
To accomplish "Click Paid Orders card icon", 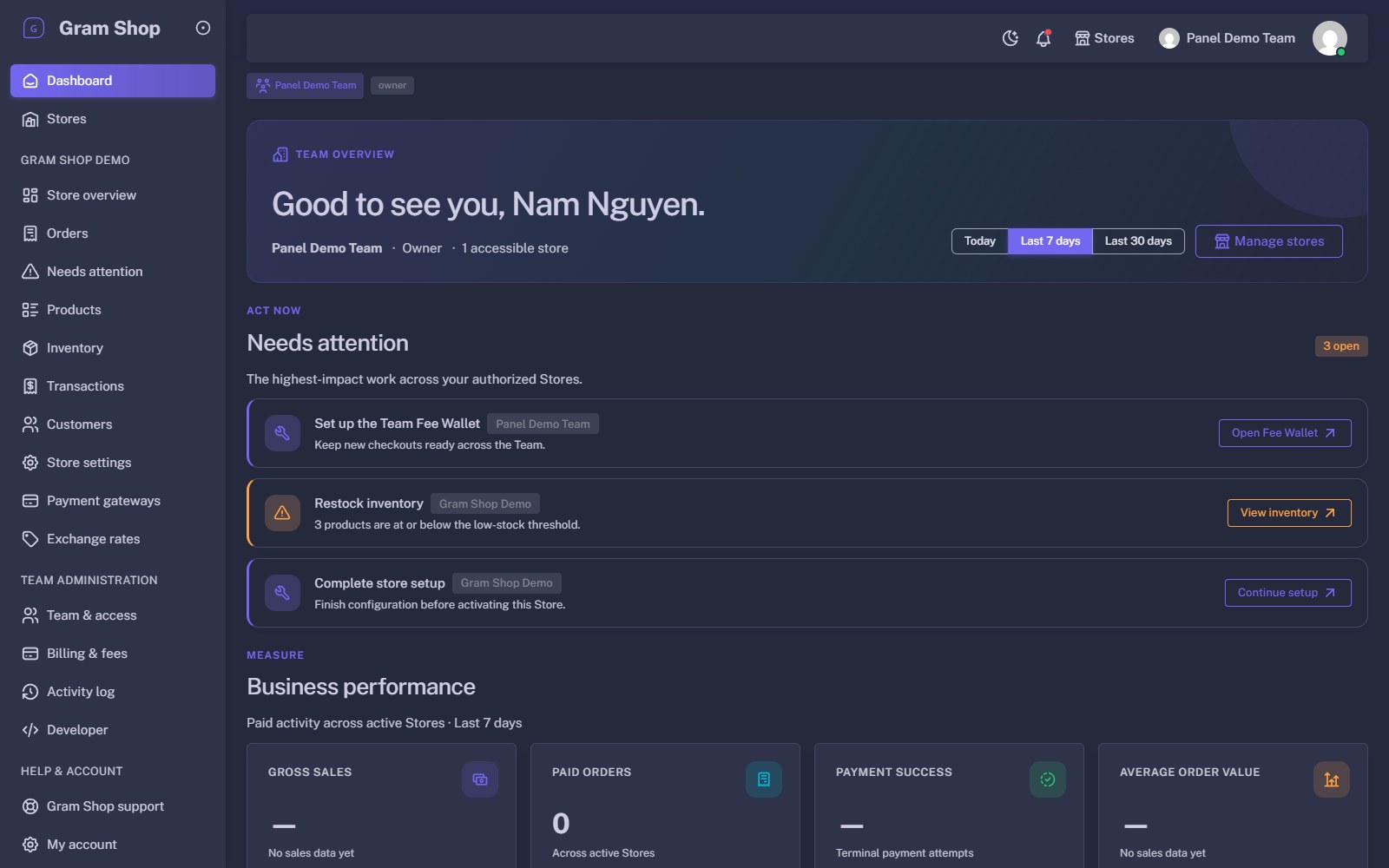I will click(x=764, y=779).
